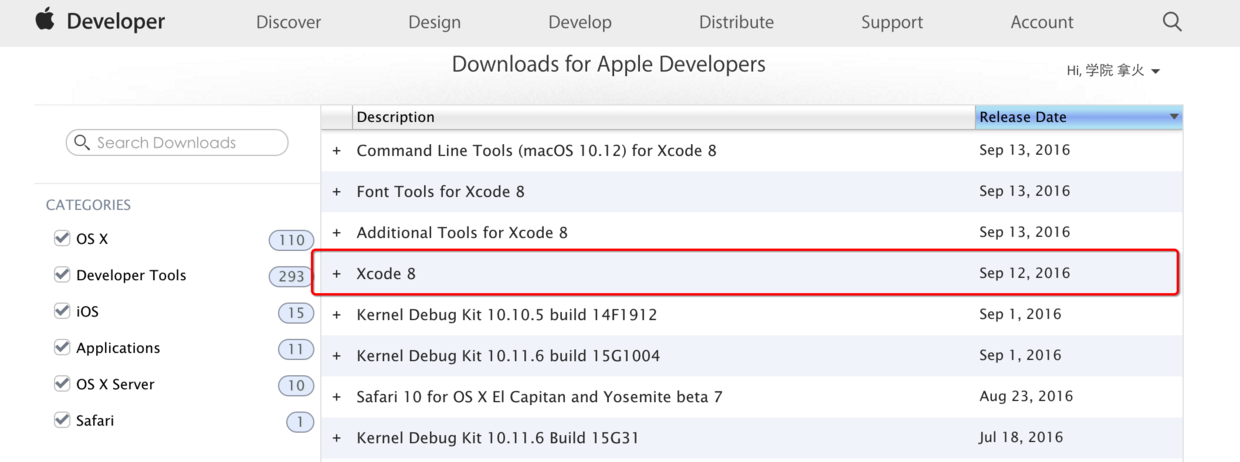Click the OS X Server category label

click(x=115, y=384)
